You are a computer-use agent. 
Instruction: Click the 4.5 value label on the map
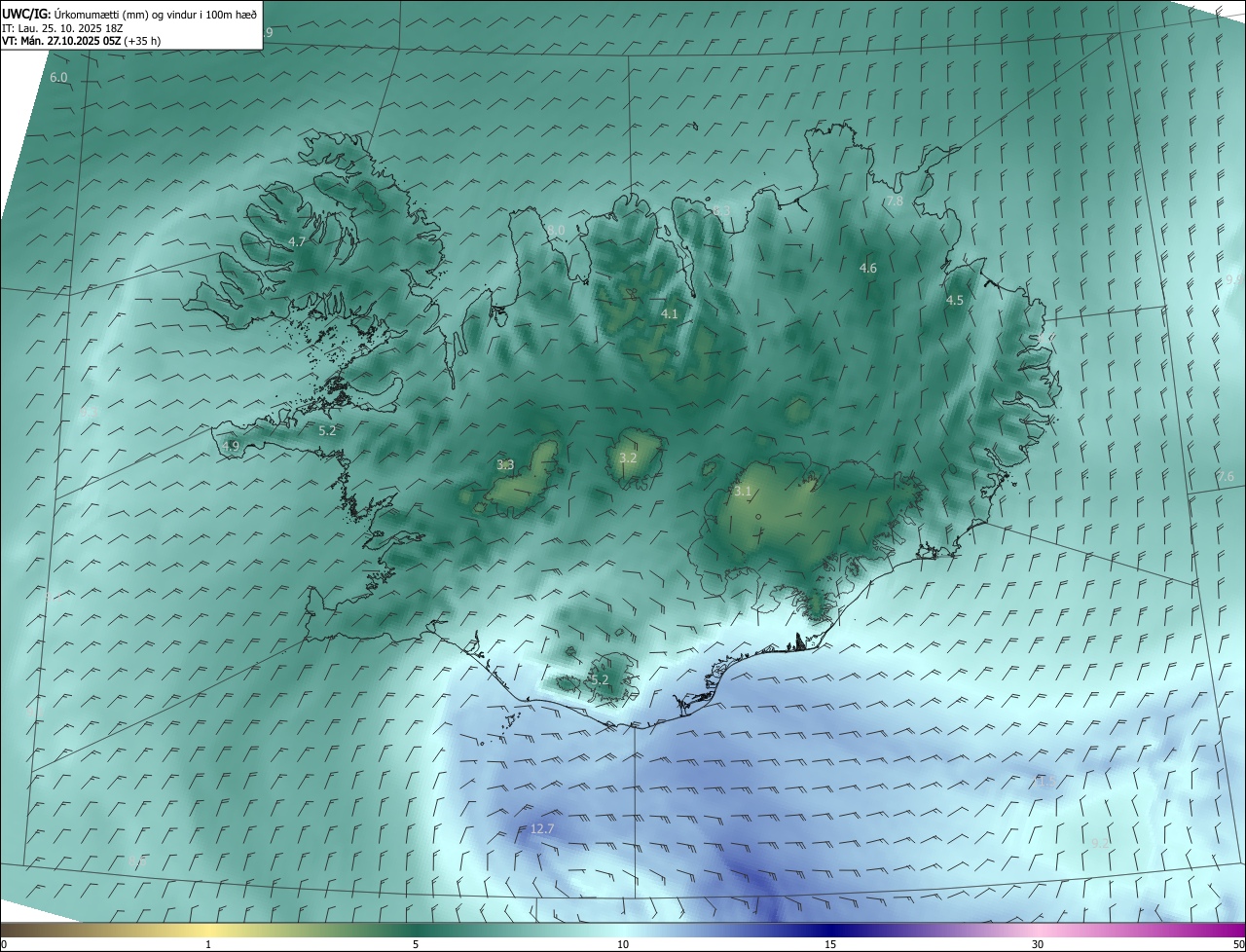(954, 301)
